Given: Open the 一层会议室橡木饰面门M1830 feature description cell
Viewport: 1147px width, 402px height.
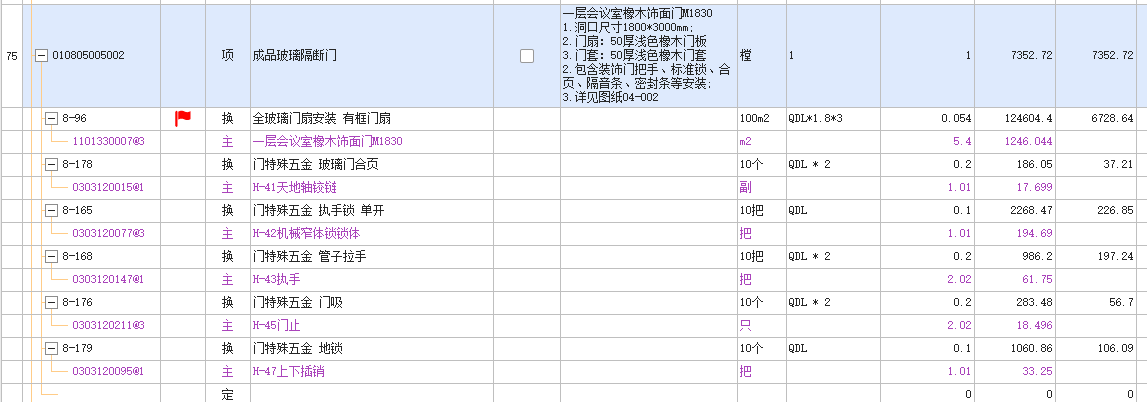Looking at the screenshot, I should 649,56.
